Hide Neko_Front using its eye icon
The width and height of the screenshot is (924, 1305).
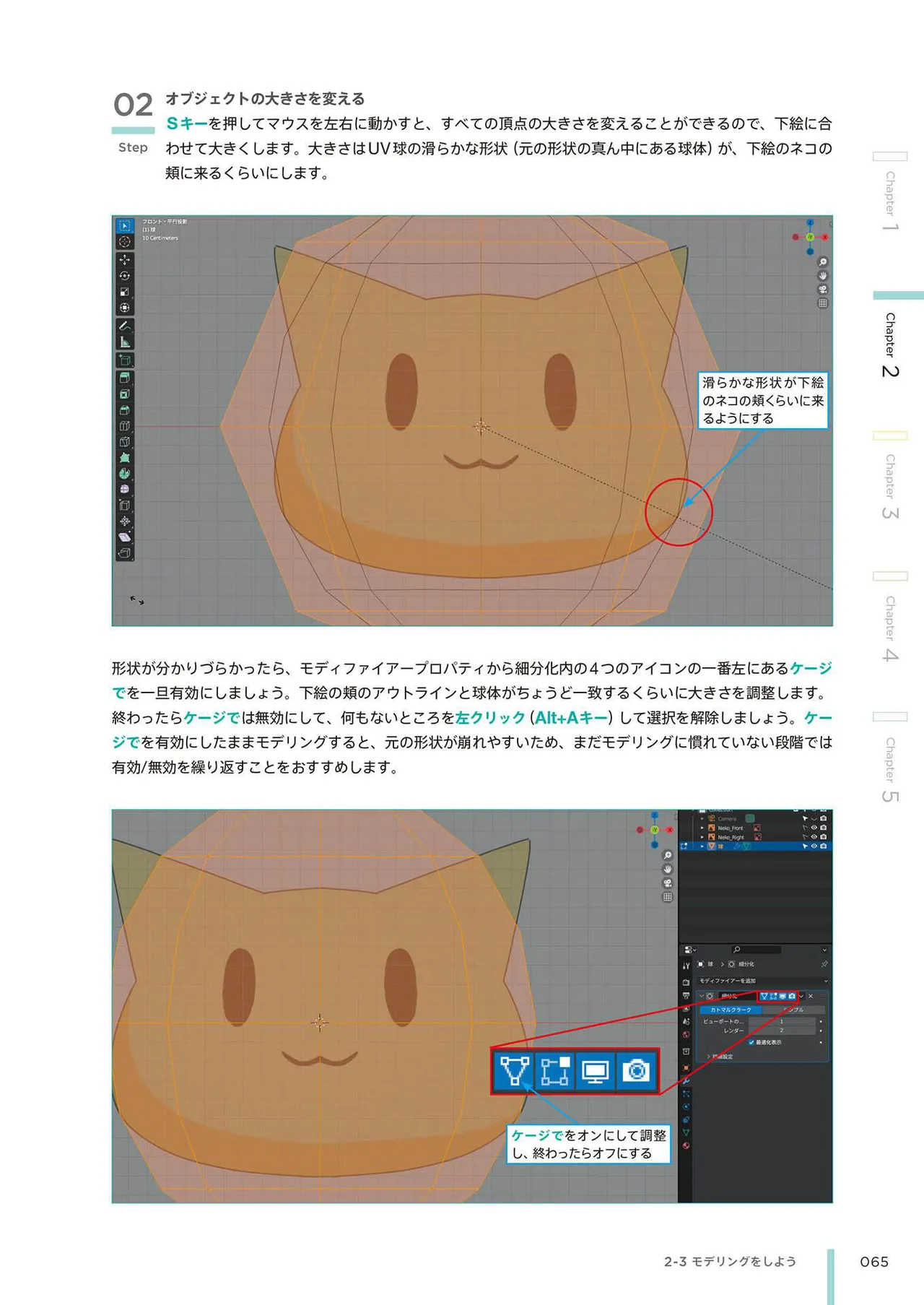[814, 828]
